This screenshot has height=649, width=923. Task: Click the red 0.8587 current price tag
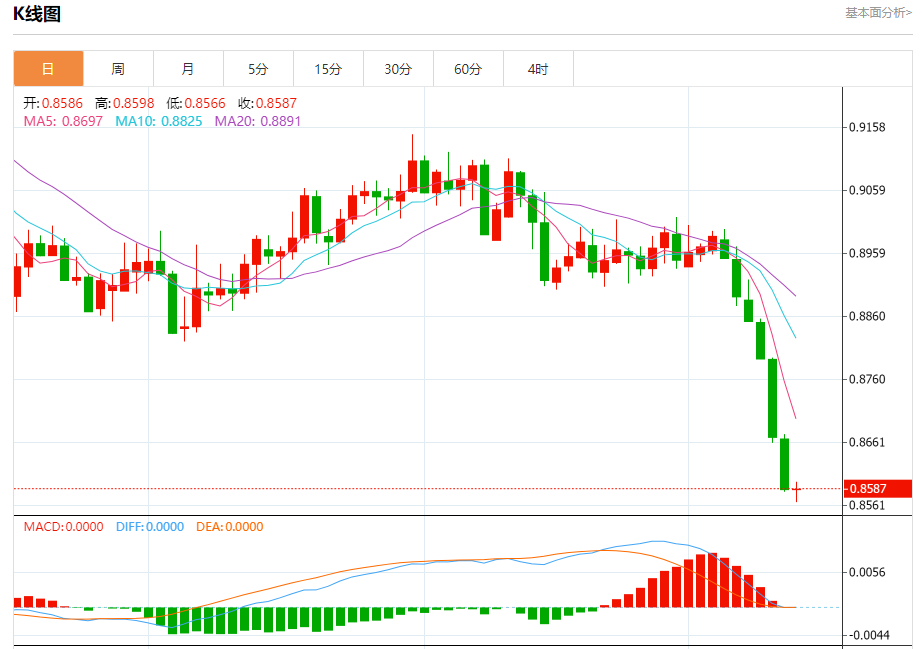coord(878,488)
